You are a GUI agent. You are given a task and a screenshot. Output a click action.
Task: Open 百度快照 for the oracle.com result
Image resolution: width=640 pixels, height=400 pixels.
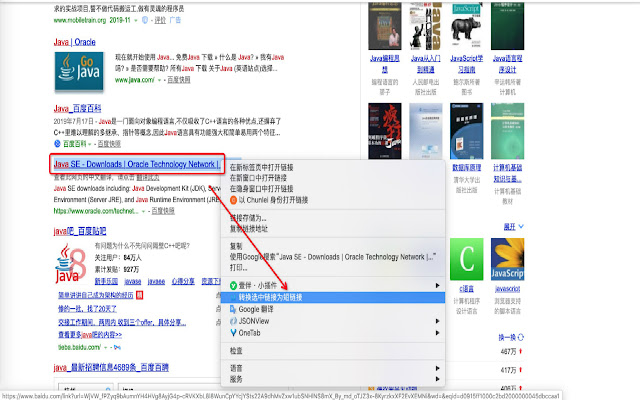click(x=163, y=211)
